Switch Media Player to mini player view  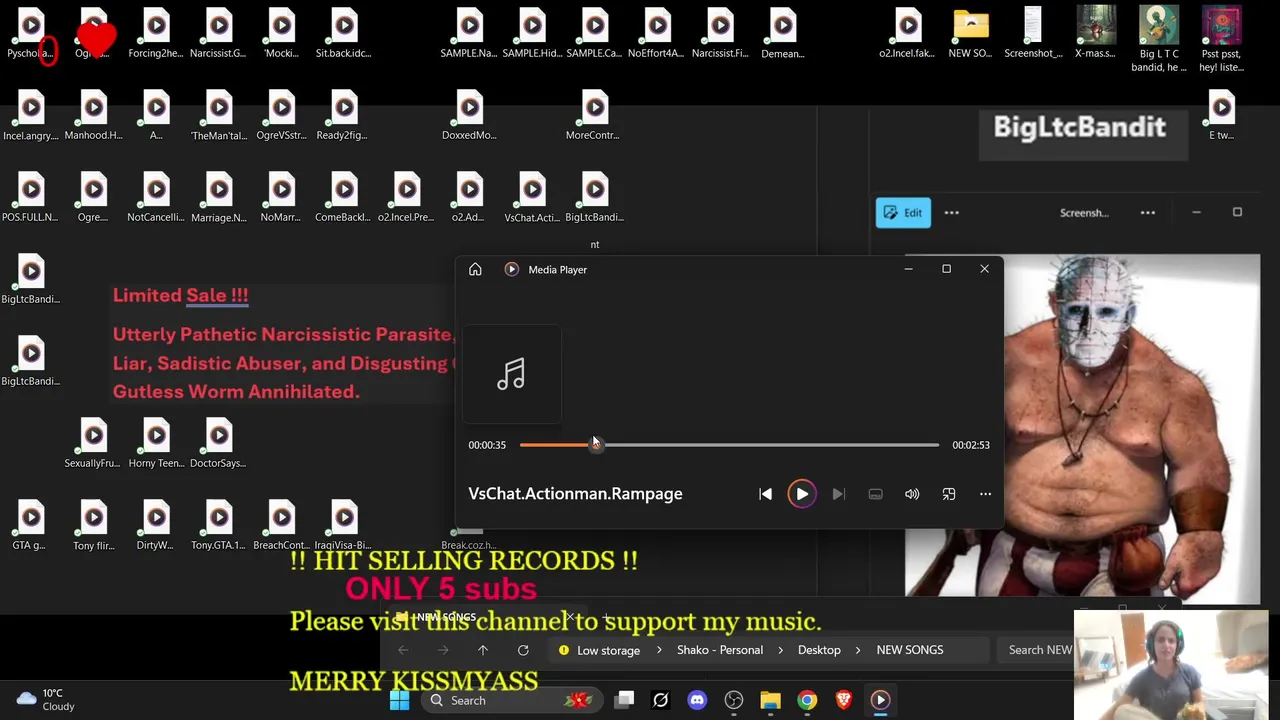click(x=949, y=494)
